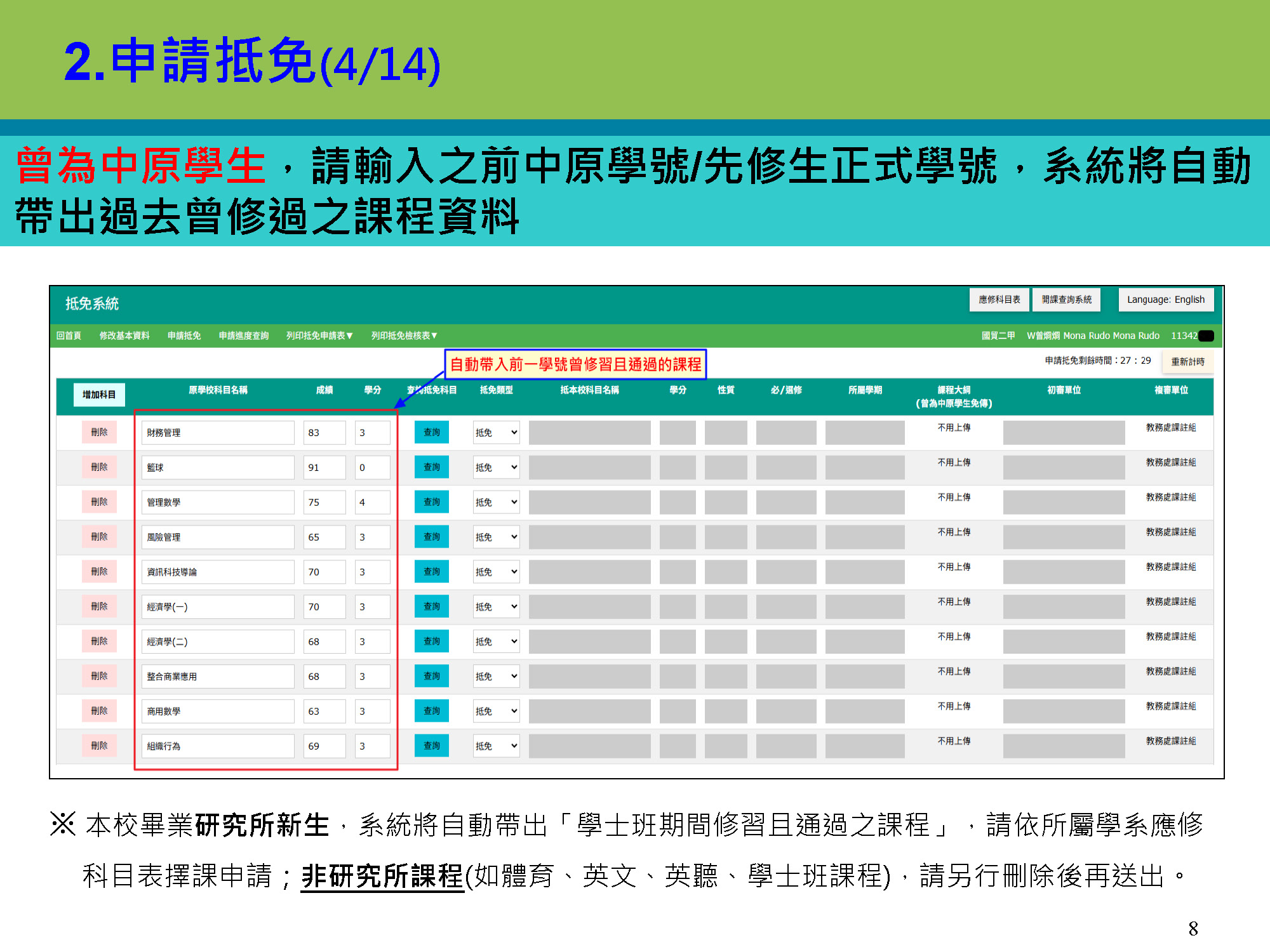This screenshot has height=952, width=1270.
Task: Click 查詢 button for 經濟學(一) row
Action: 432,607
